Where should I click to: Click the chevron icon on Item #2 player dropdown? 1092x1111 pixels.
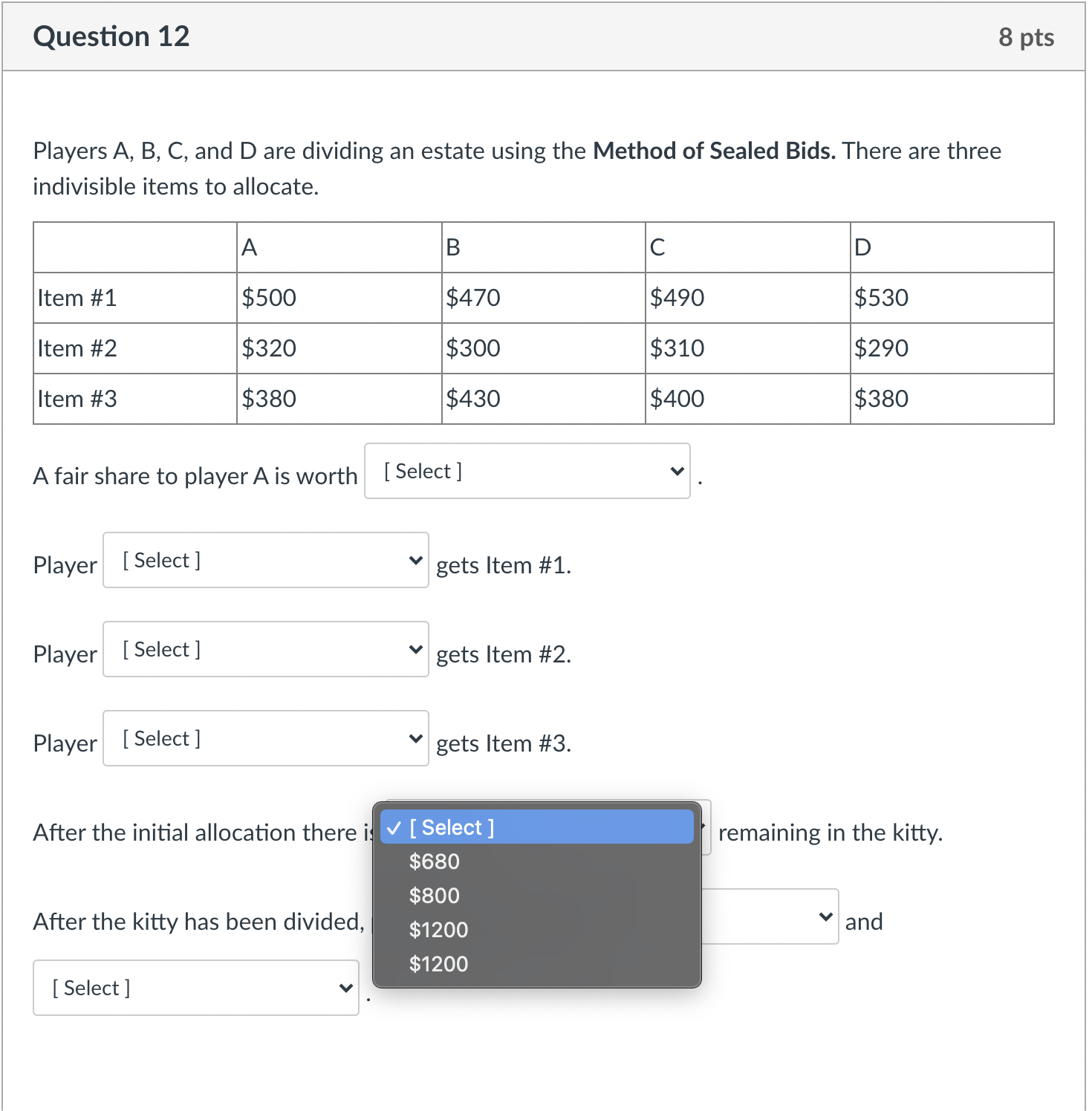coord(415,648)
